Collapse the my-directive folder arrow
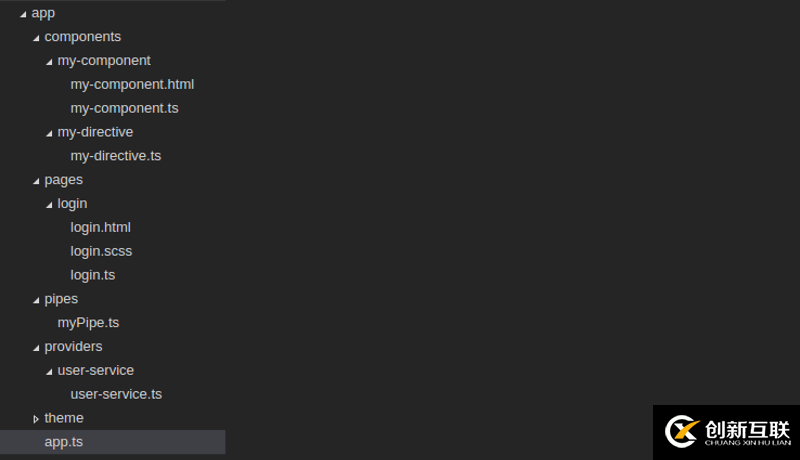800x460 pixels. point(50,133)
